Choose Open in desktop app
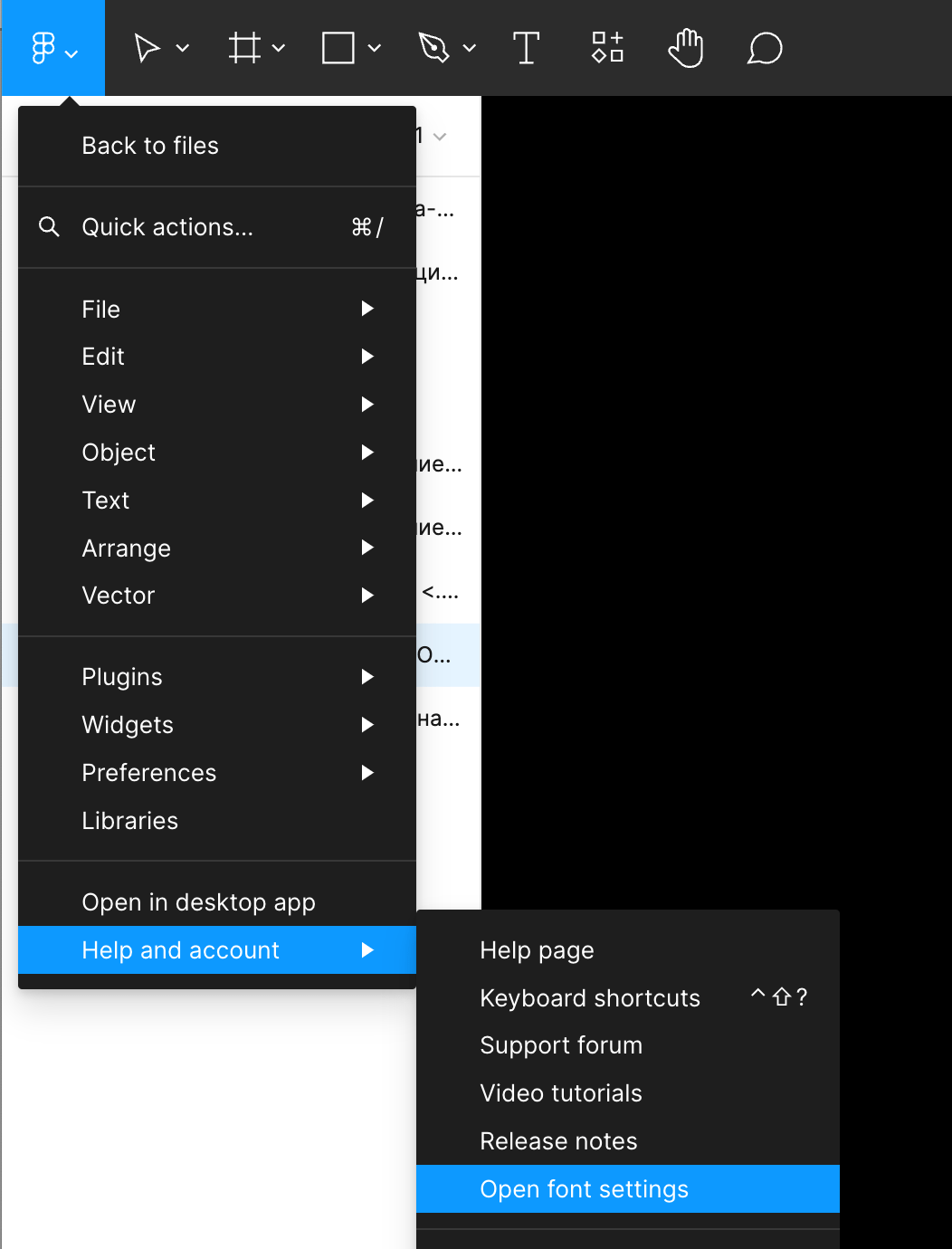Viewport: 952px width, 1249px height. tap(198, 902)
